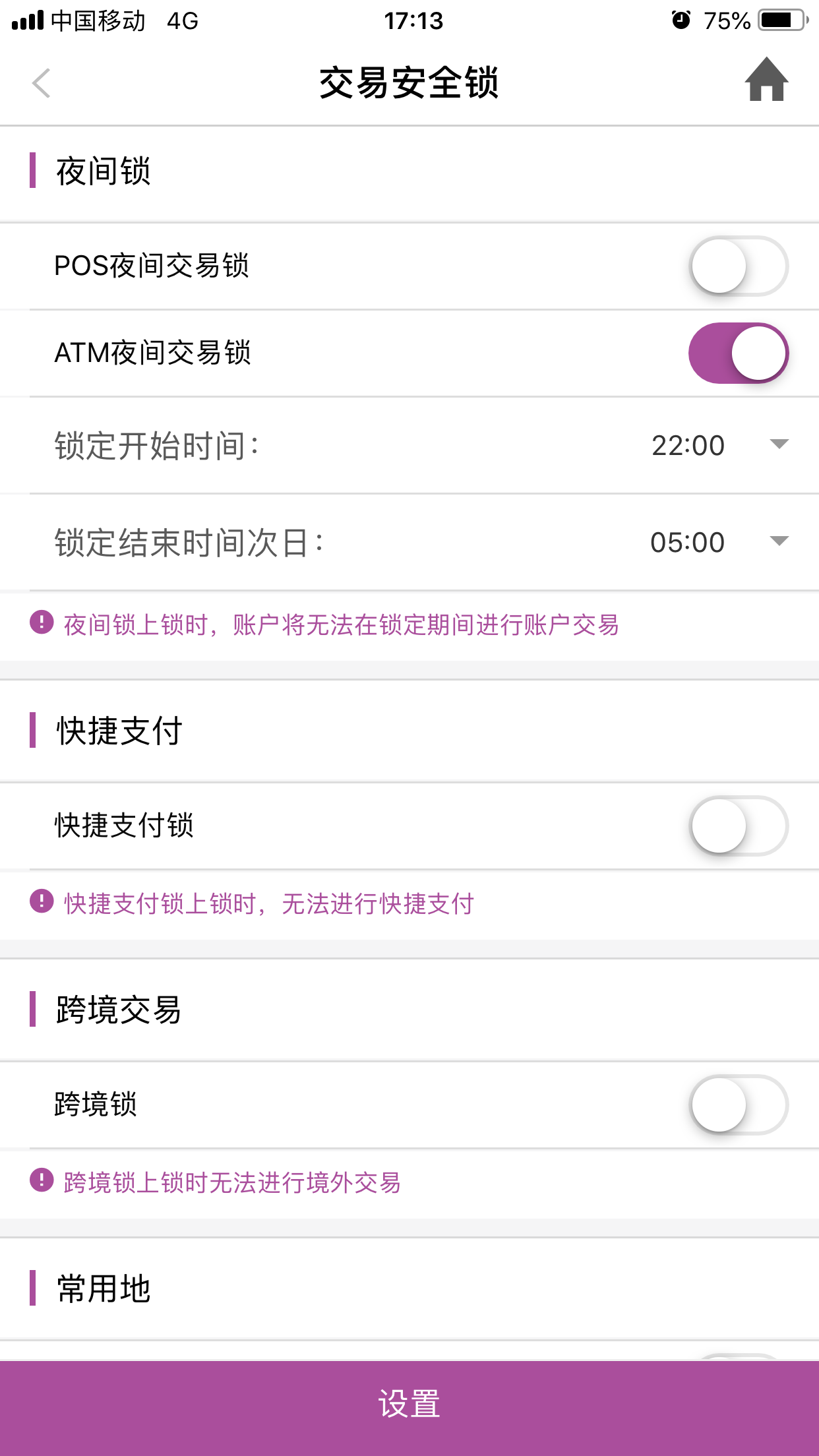Toggle the 跨境锁 switch
The height and width of the screenshot is (1456, 819).
[x=739, y=1105]
